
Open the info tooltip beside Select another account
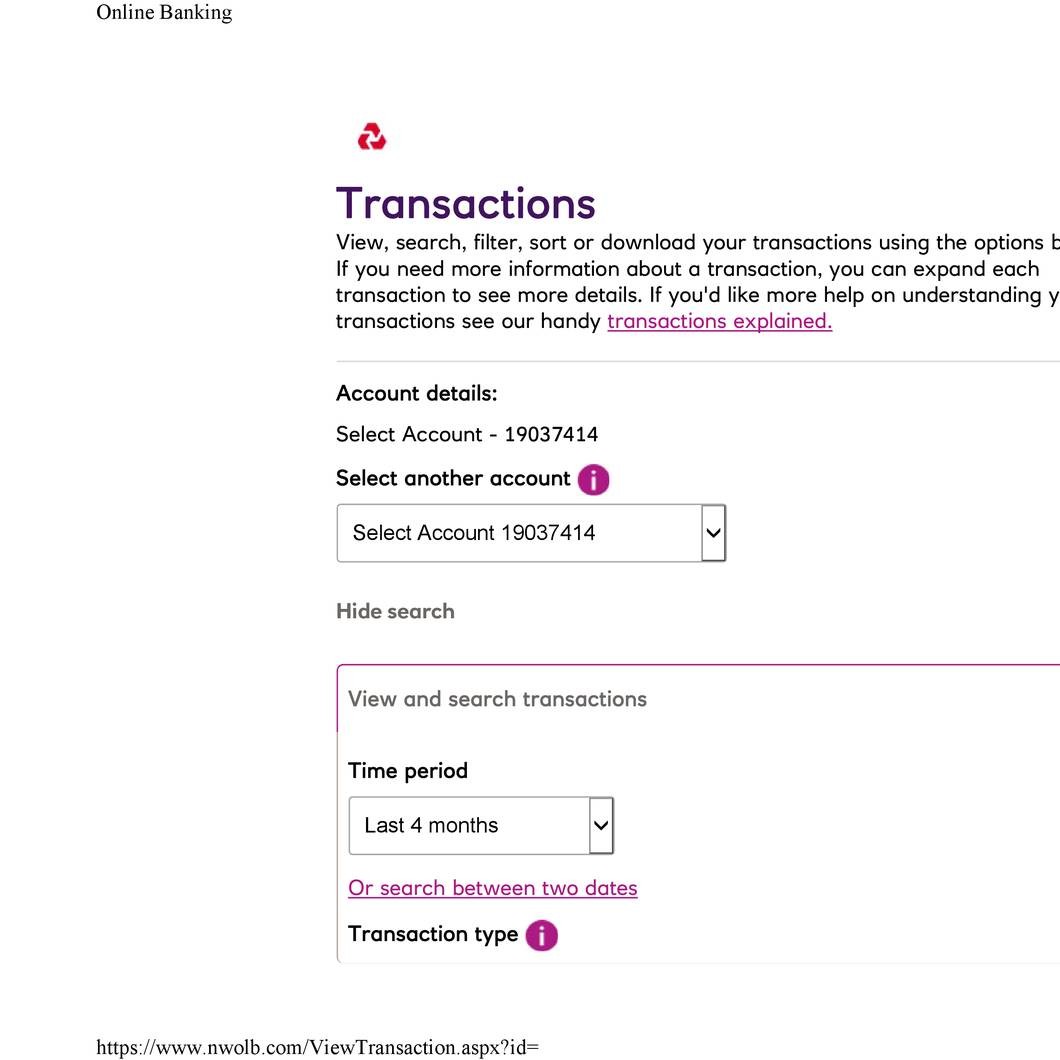(592, 479)
